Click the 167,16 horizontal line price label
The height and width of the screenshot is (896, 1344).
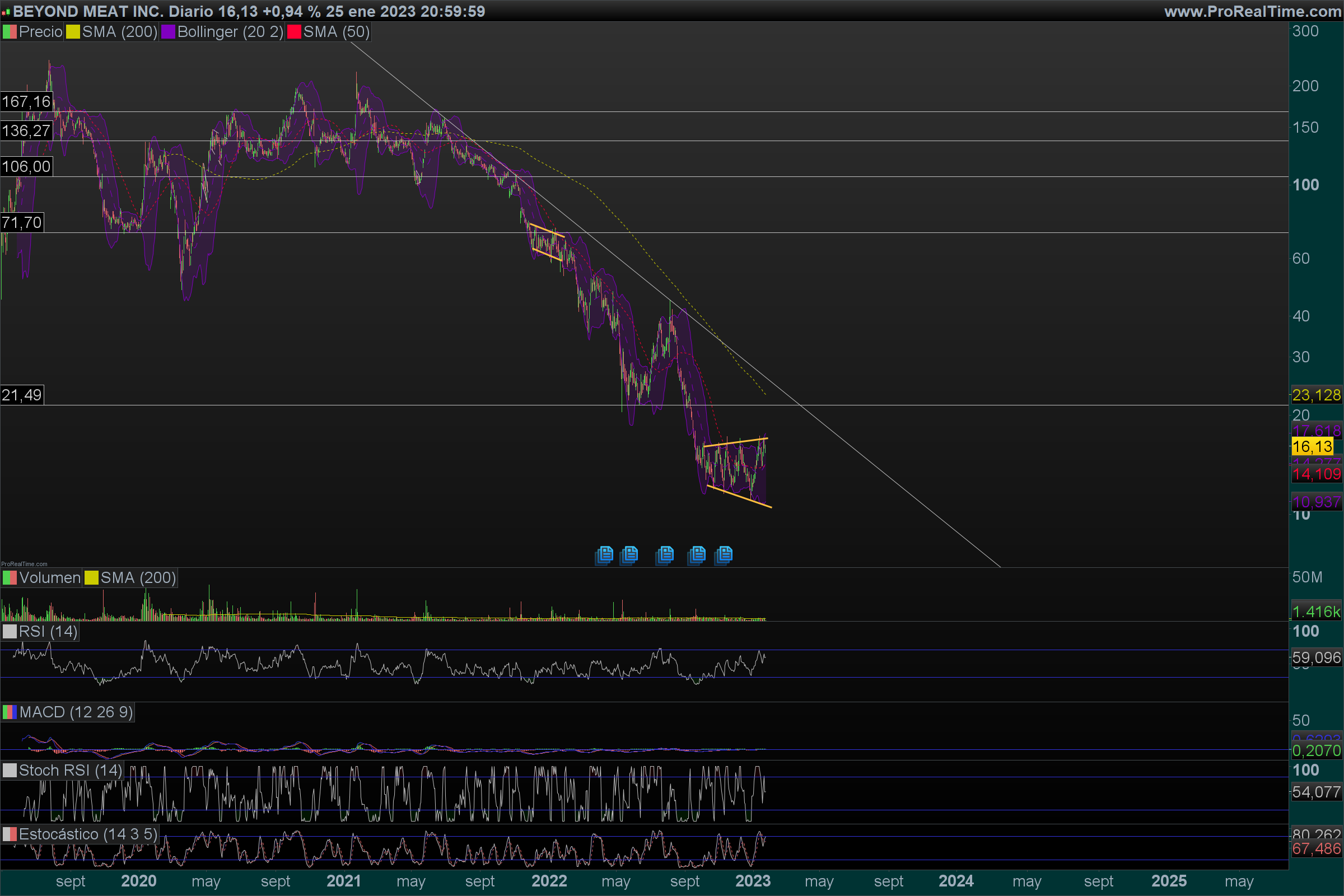26,102
